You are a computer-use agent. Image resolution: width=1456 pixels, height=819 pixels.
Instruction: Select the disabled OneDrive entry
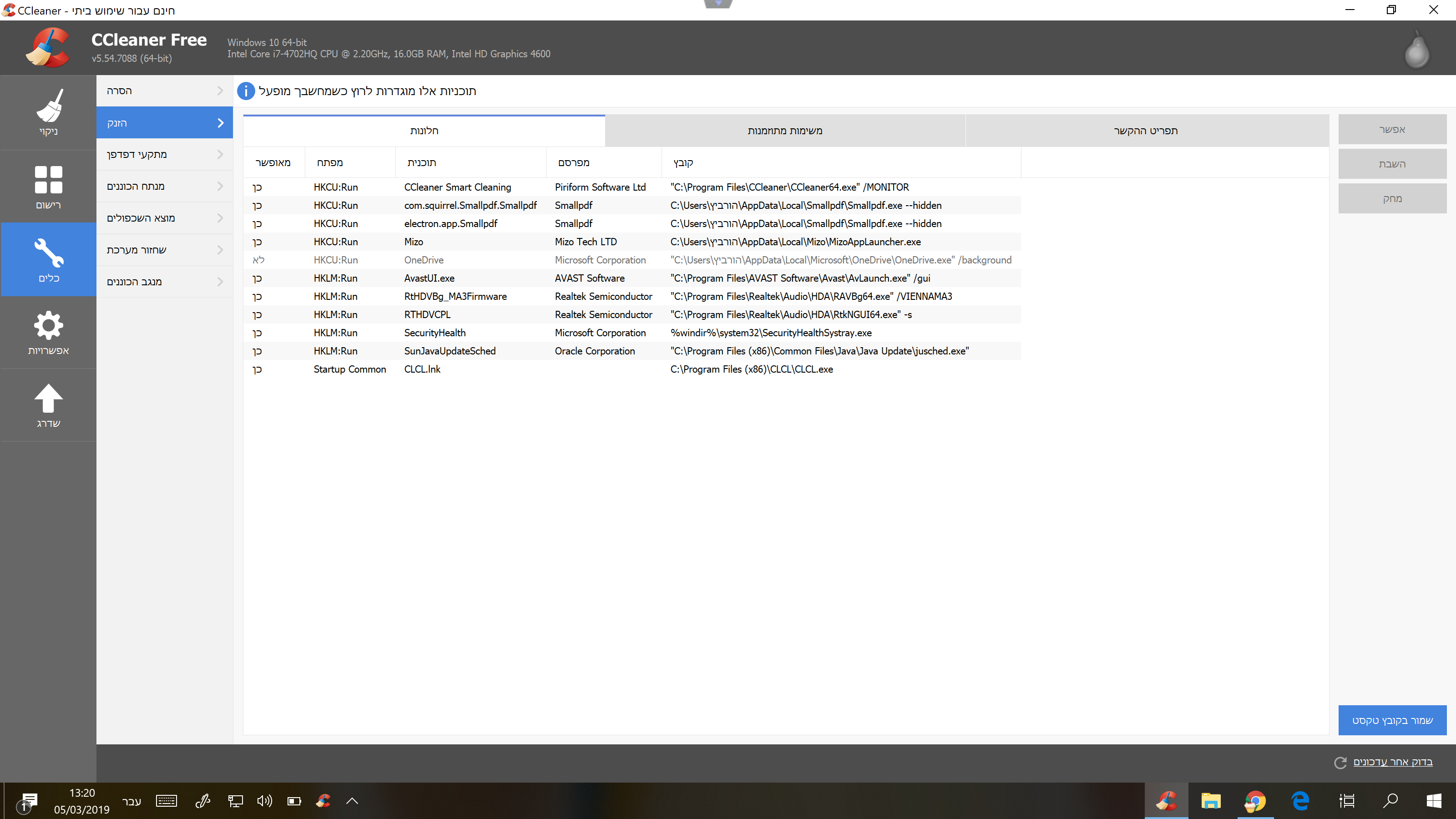(632, 260)
